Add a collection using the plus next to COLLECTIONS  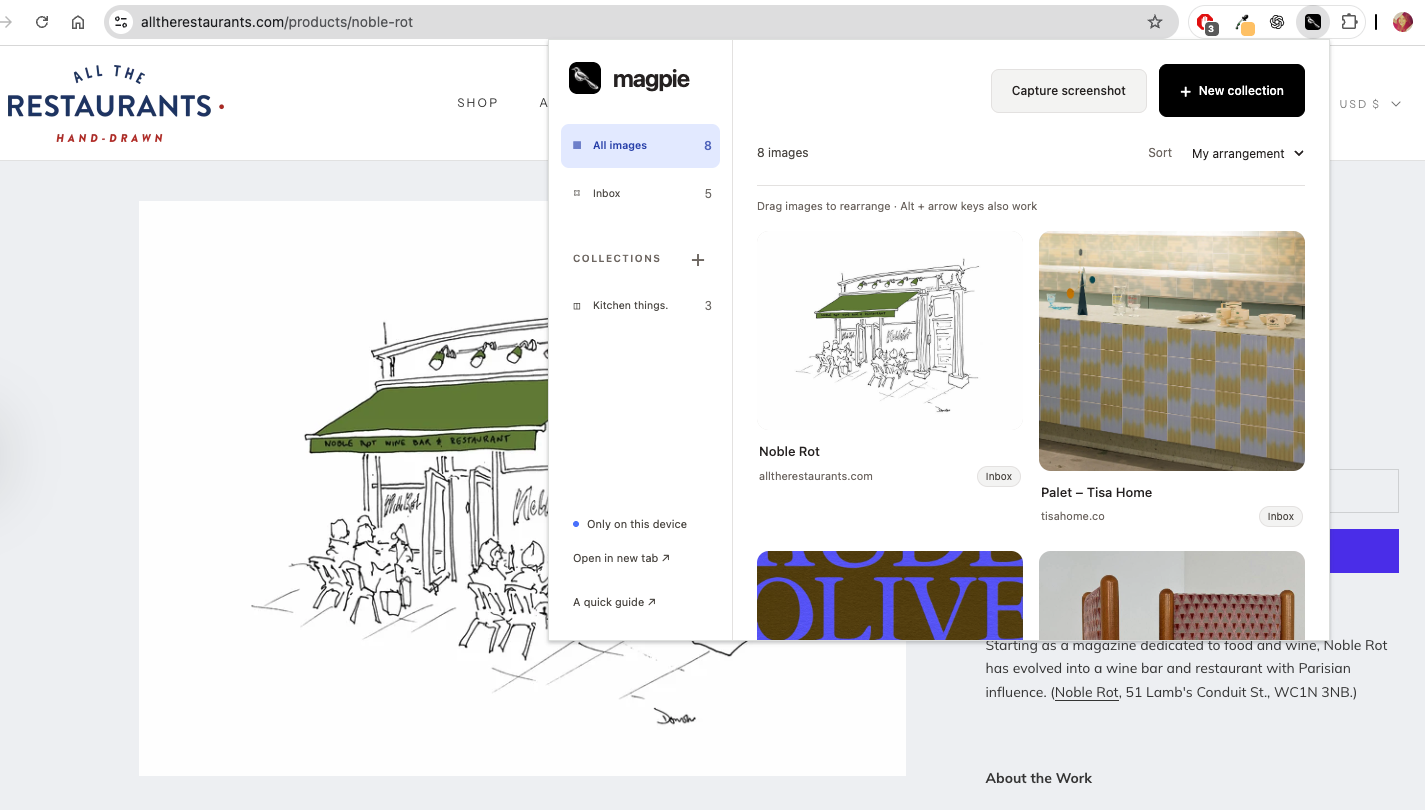coord(698,260)
